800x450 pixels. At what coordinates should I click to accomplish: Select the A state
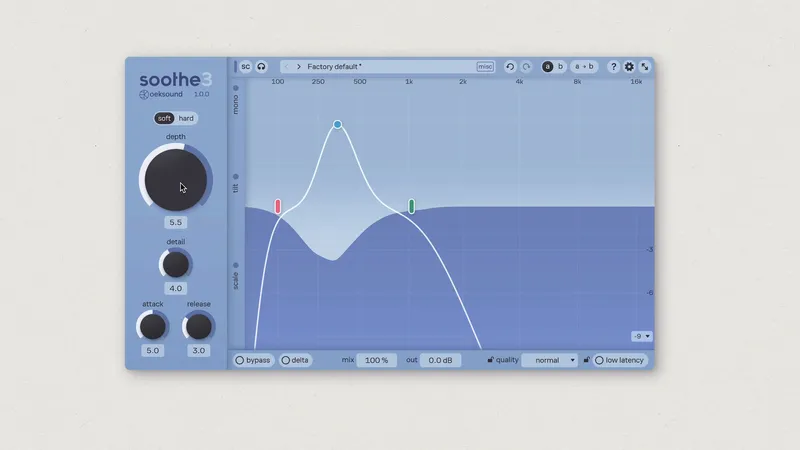pos(547,67)
